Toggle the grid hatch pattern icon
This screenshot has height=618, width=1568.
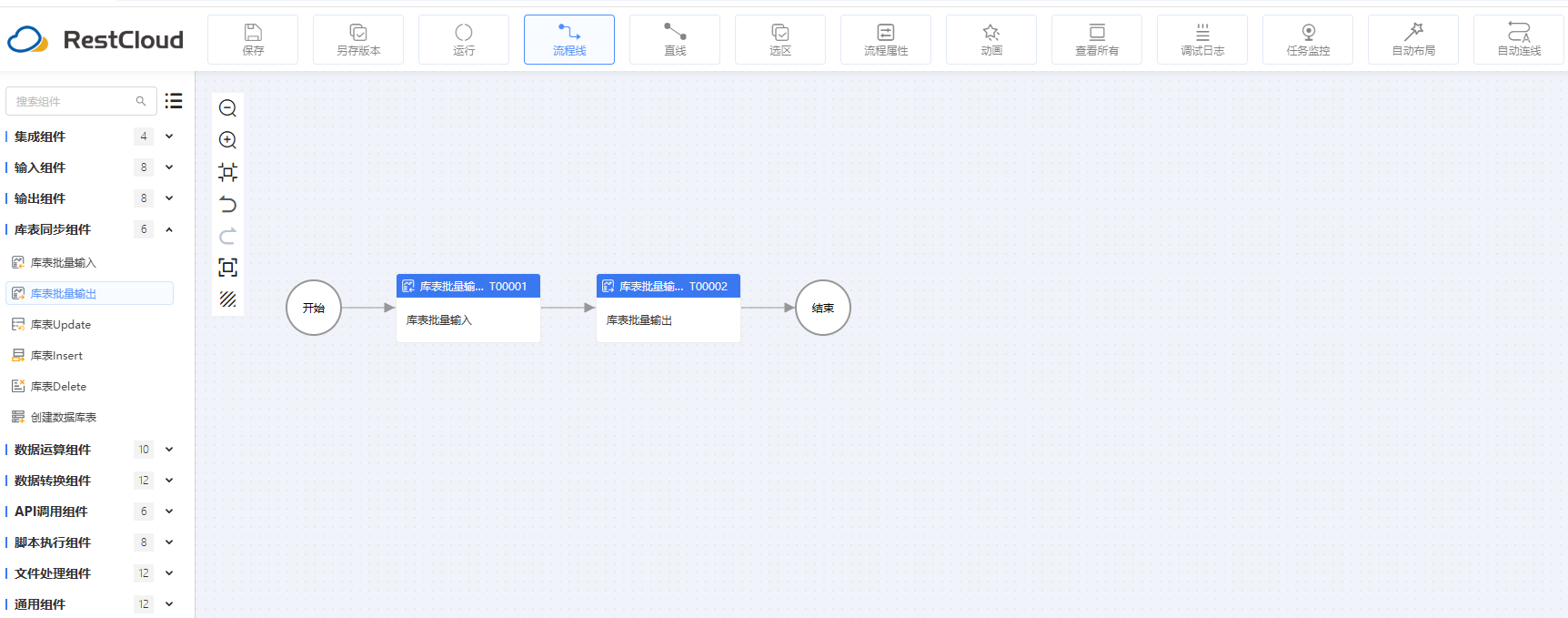click(228, 299)
